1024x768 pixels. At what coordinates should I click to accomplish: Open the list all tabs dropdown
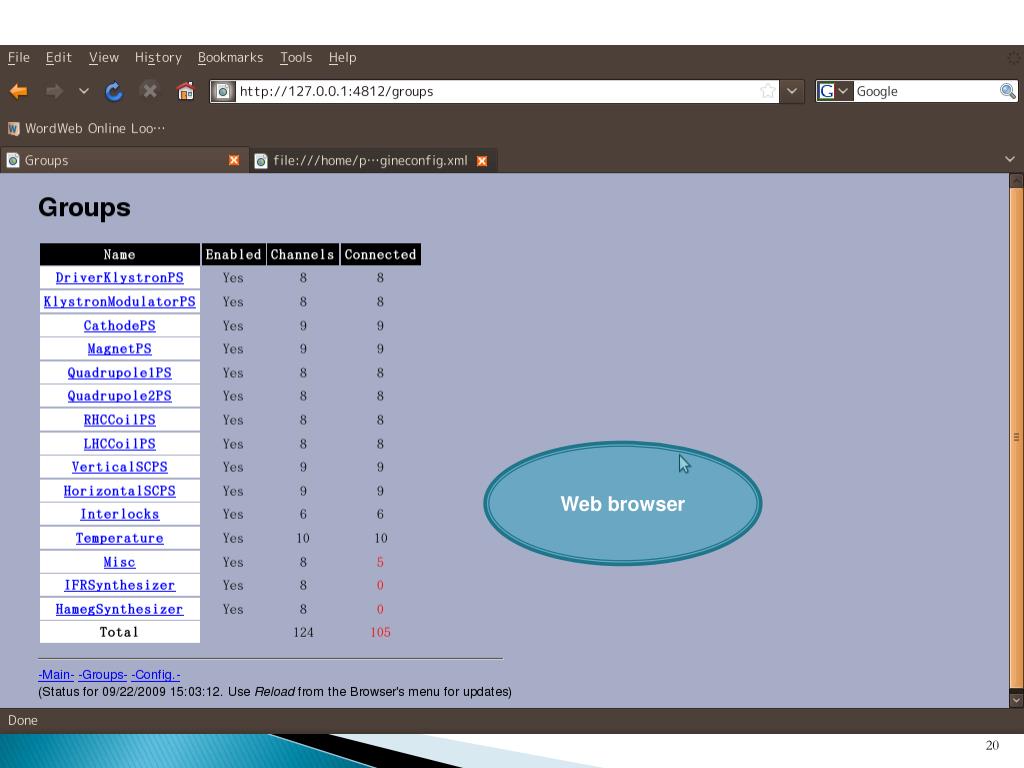pos(1010,159)
